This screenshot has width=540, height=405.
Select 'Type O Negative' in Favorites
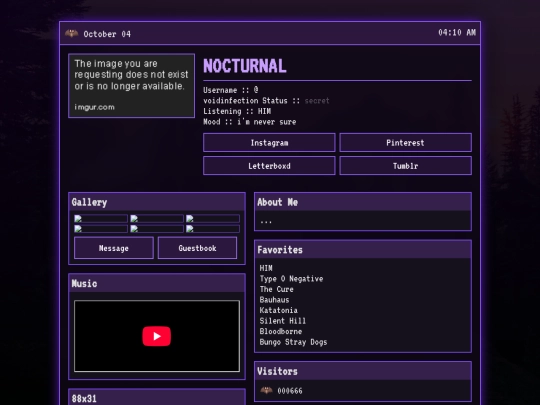pos(291,279)
